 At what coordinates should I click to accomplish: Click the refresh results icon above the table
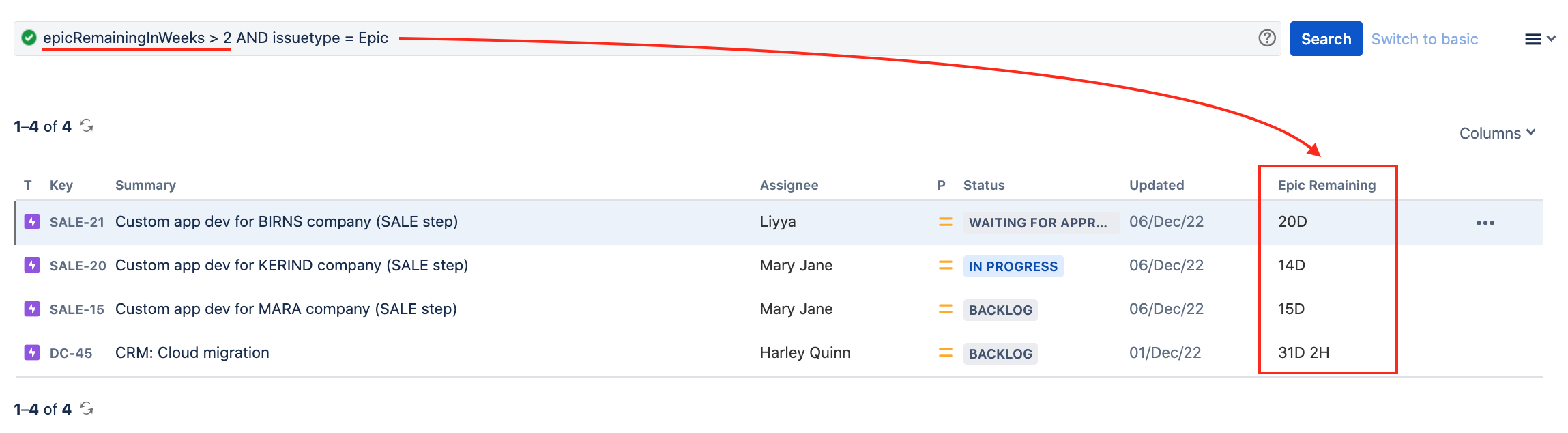point(87,126)
